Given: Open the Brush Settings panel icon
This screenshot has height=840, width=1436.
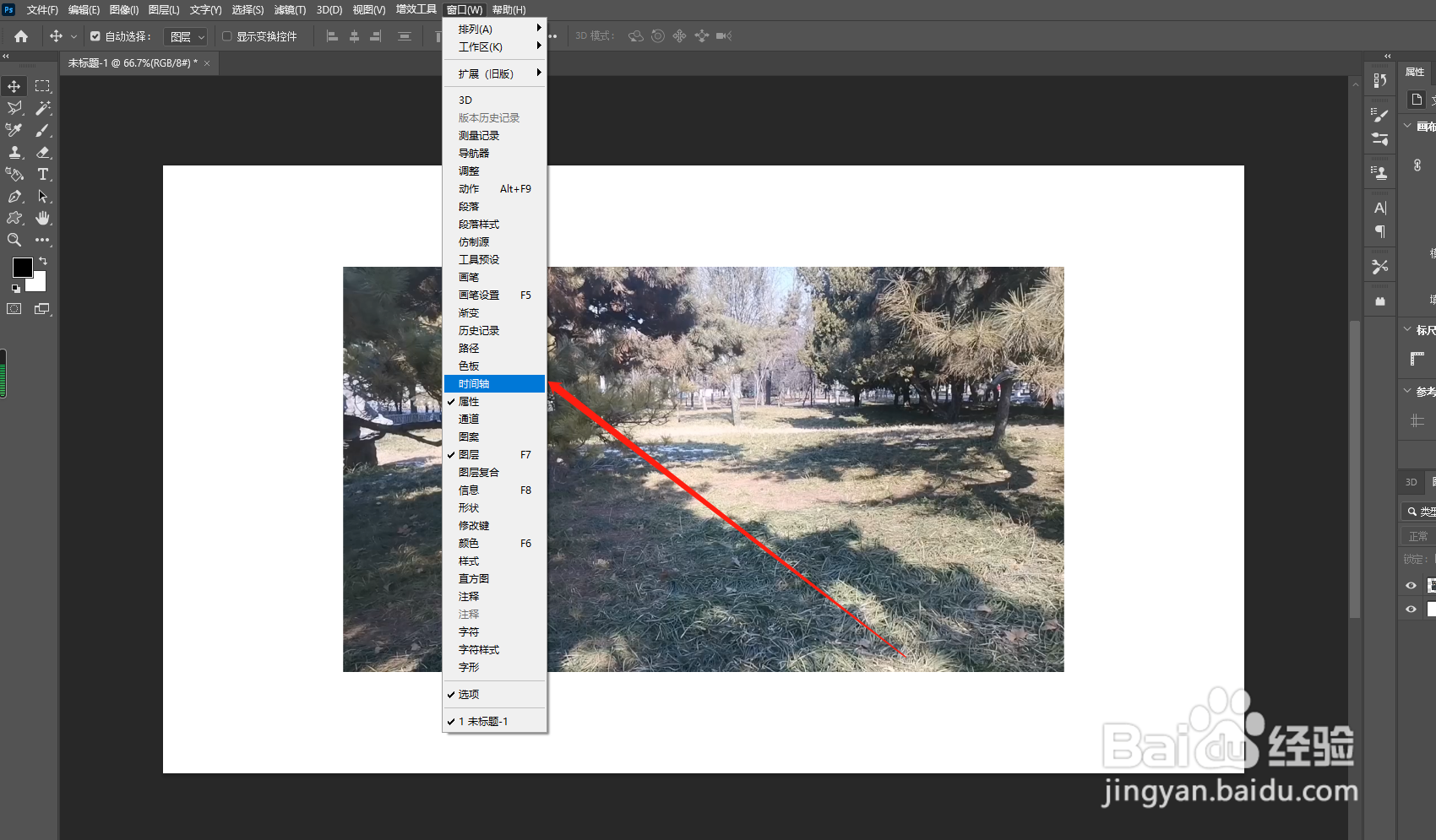Looking at the screenshot, I should (1379, 139).
